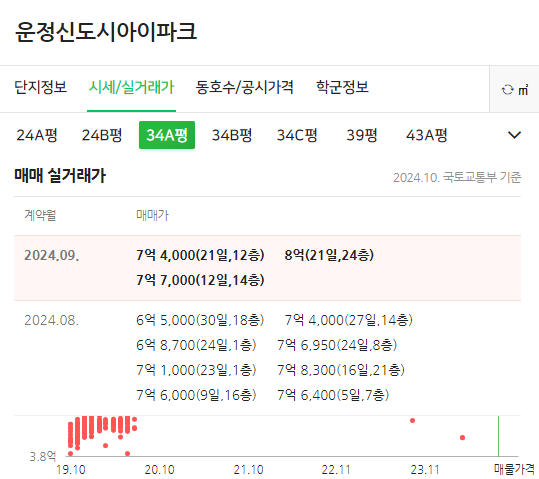Click the 2024.10. 국토교통부 기준 note
Viewport: 539px width, 479px height.
[x=457, y=177]
